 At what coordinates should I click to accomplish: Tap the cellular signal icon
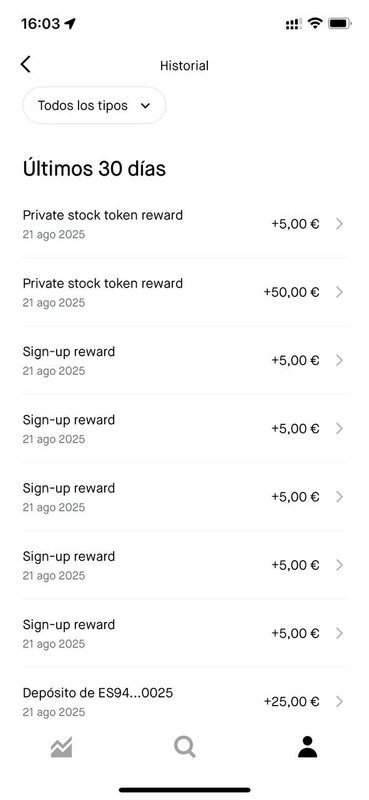[293, 23]
